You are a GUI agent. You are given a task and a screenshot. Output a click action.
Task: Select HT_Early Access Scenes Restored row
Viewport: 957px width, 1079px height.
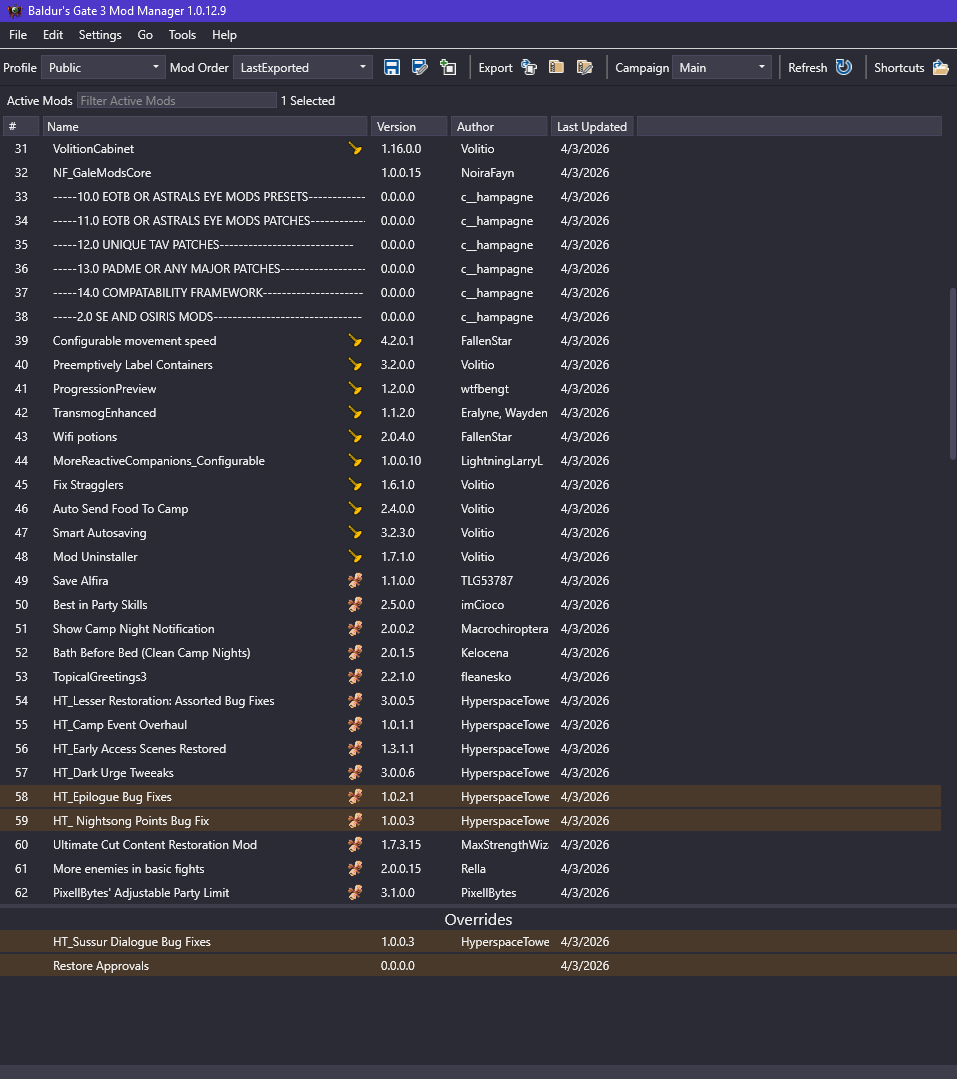click(471, 749)
